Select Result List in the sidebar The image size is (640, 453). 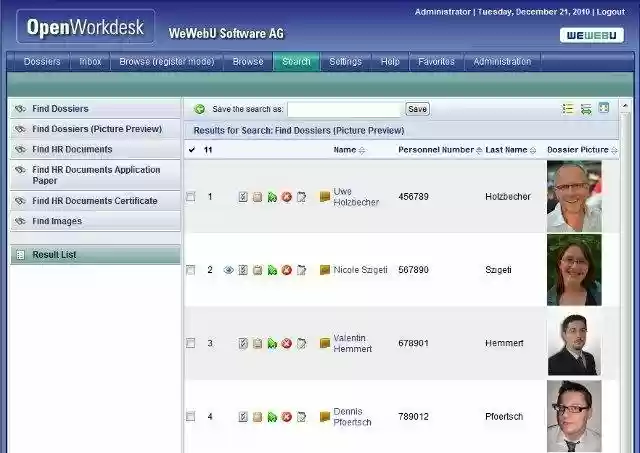pyautogui.click(x=95, y=255)
